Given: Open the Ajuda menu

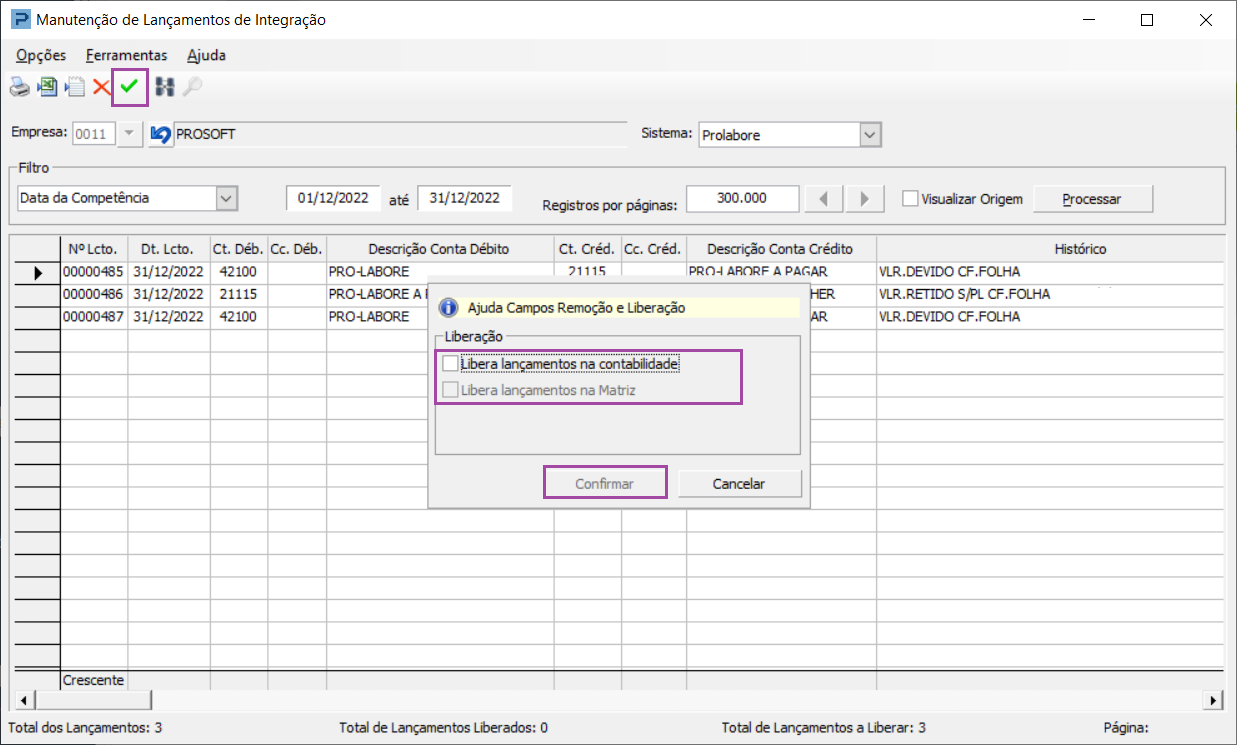Looking at the screenshot, I should 207,55.
